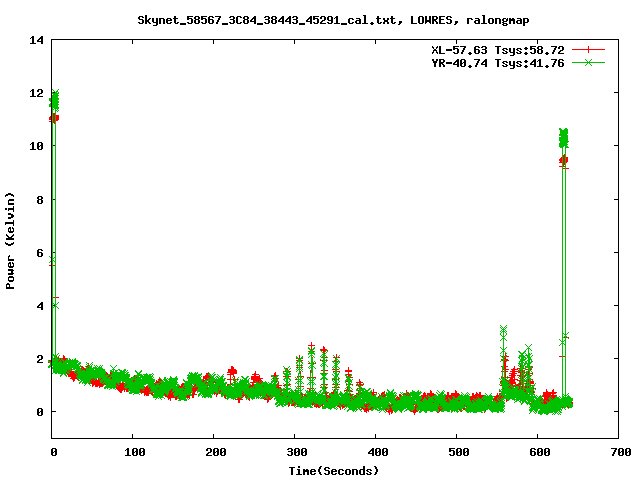Image resolution: width=640 pixels, height=480 pixels.
Task: Select the YR-40.74 Tsys:41.76 legend entry
Action: pos(498,63)
